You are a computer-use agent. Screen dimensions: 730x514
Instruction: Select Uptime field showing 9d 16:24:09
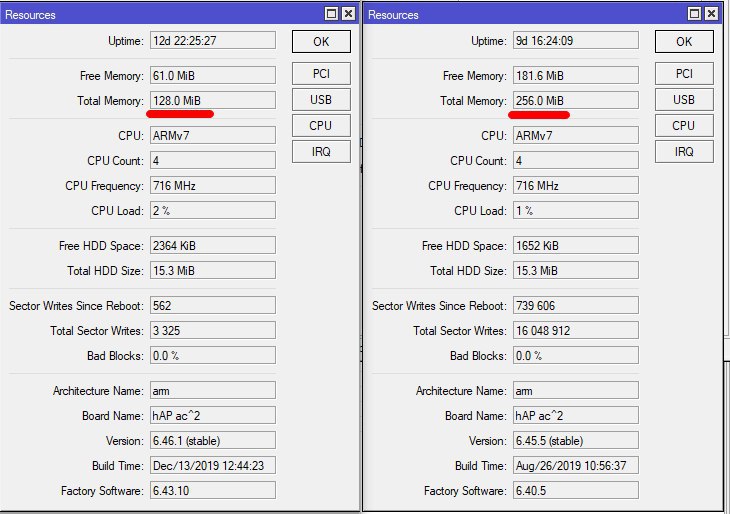(x=575, y=41)
